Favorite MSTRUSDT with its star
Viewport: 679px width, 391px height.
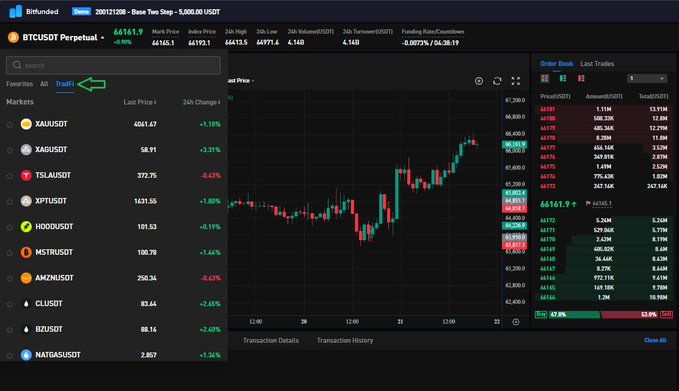tap(10, 253)
